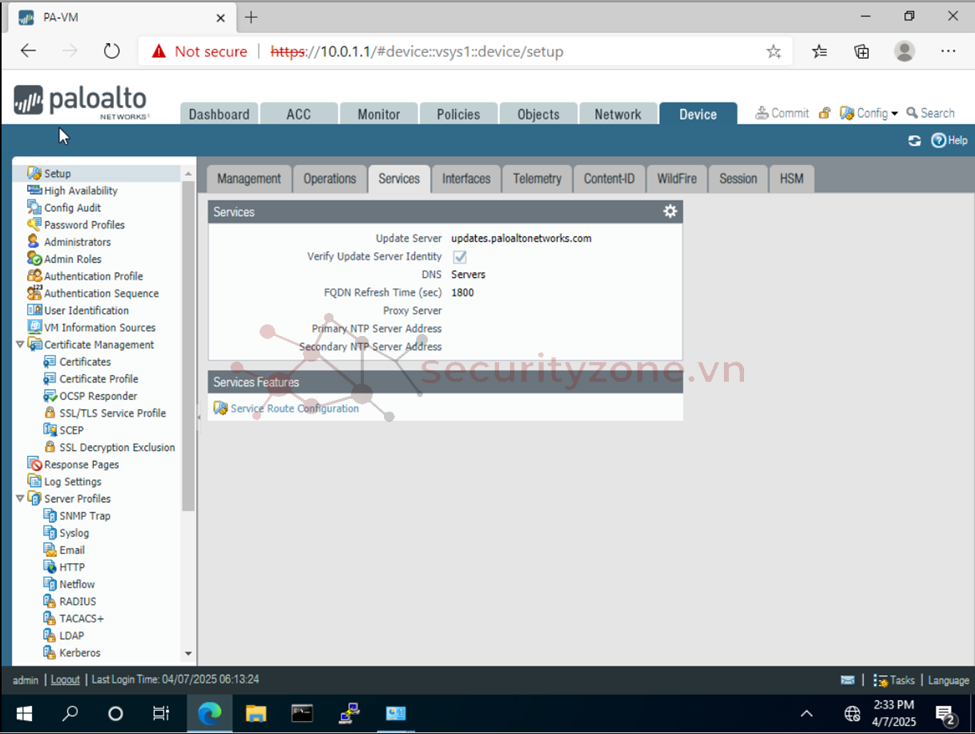Open the Network main tab
The height and width of the screenshot is (734, 975).
(x=617, y=114)
